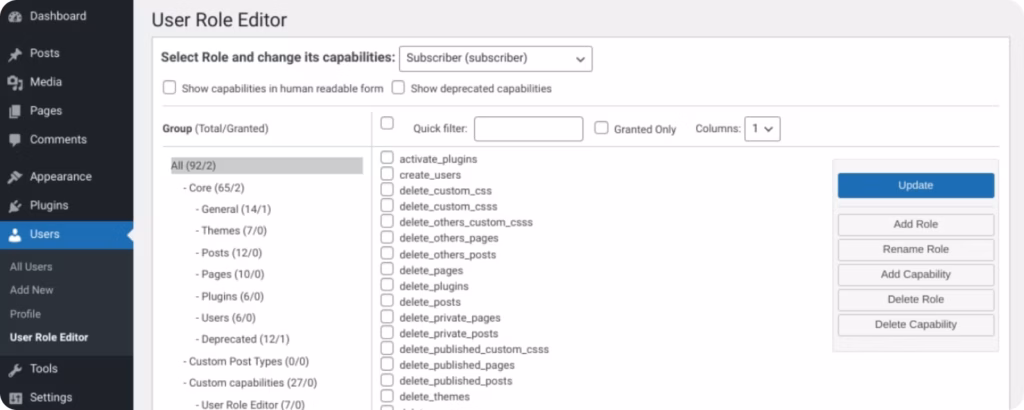Click the Settings sliders icon
The image size is (1024, 410).
coord(15,398)
